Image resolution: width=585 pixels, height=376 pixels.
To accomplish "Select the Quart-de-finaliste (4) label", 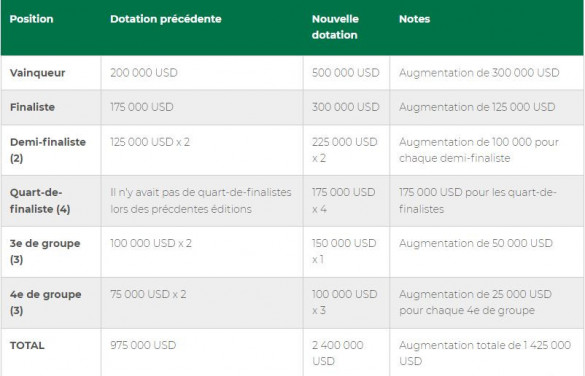I will point(40,201).
